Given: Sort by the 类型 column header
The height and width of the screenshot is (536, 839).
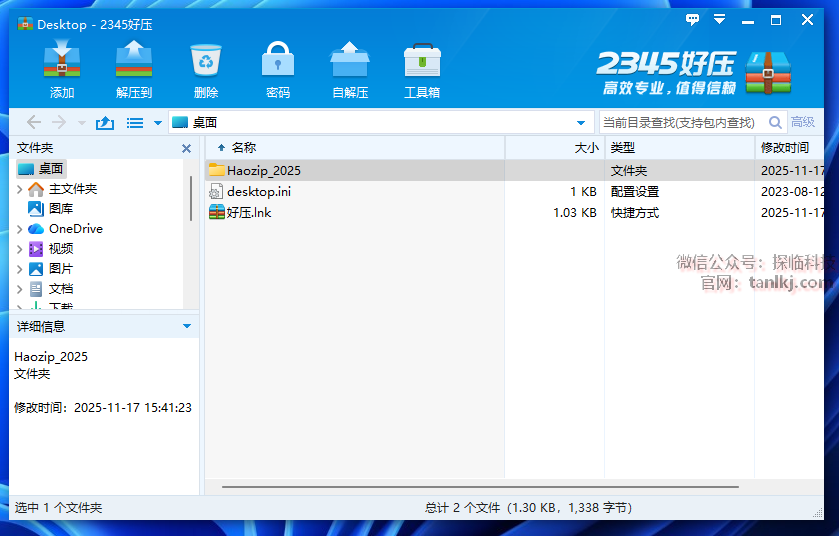Looking at the screenshot, I should 680,148.
